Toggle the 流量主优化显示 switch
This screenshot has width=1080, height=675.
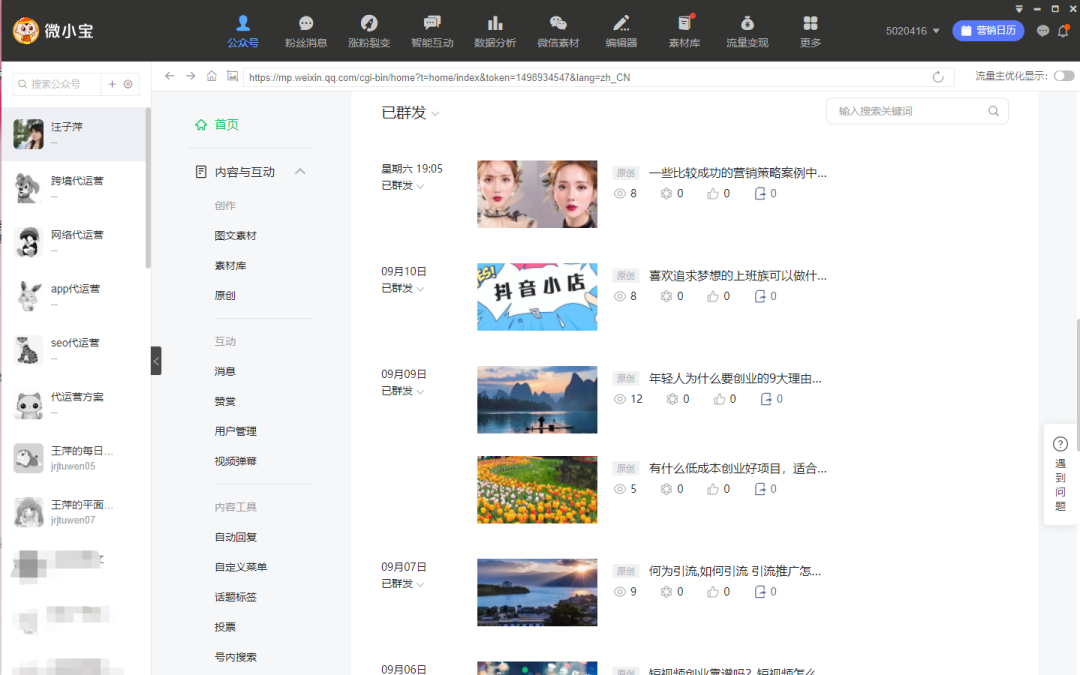pyautogui.click(x=1063, y=76)
